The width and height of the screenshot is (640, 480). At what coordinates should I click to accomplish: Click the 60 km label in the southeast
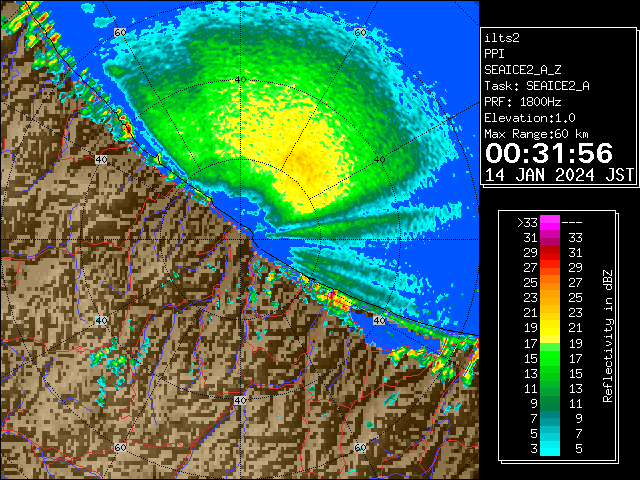(360, 447)
